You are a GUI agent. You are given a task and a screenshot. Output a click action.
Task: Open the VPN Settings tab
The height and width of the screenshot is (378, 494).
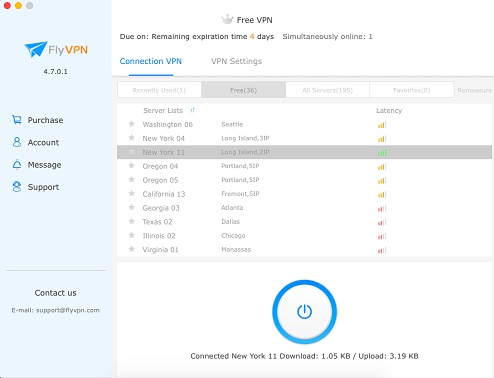click(x=236, y=61)
